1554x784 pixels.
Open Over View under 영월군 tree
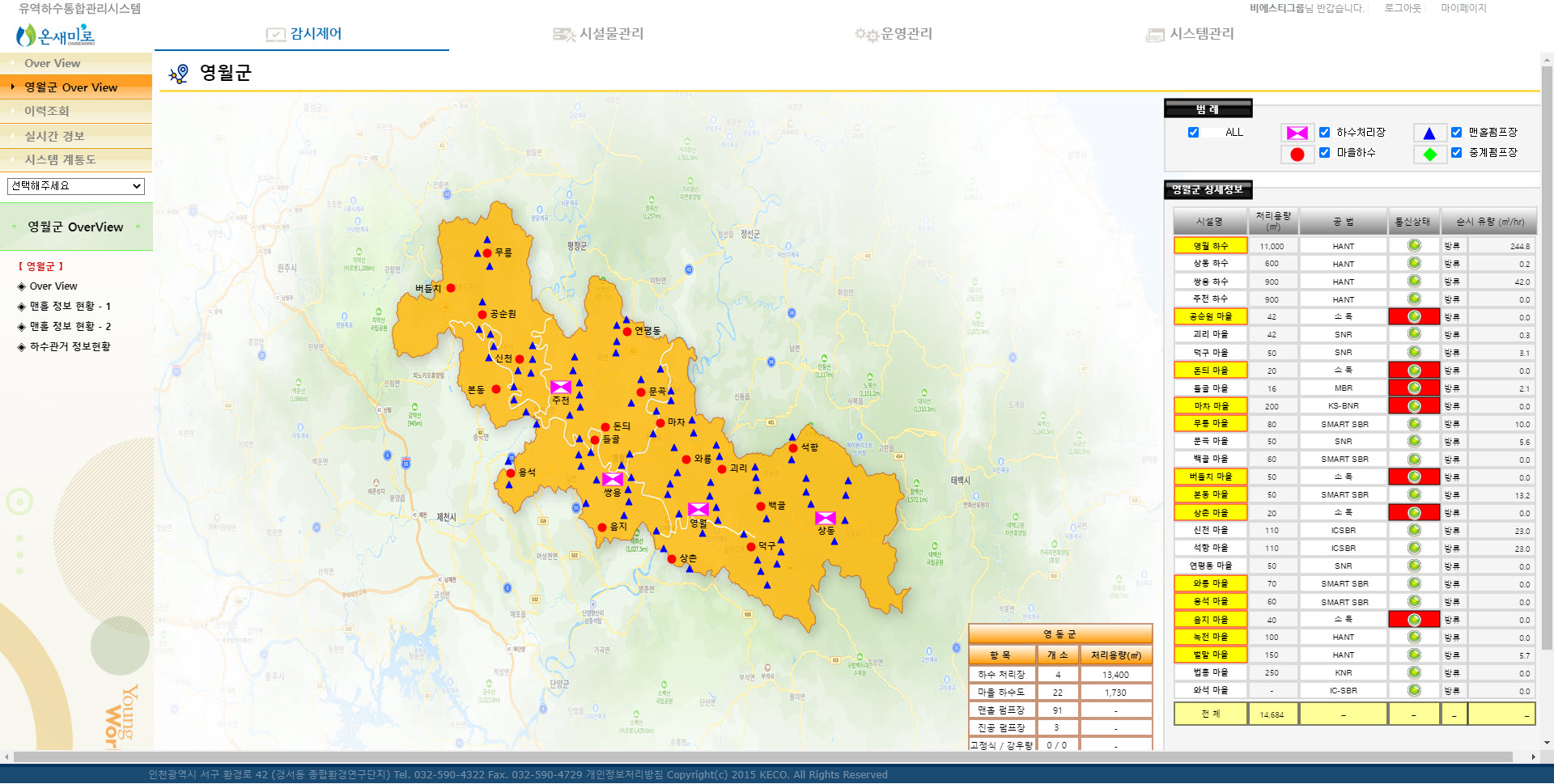click(x=53, y=286)
